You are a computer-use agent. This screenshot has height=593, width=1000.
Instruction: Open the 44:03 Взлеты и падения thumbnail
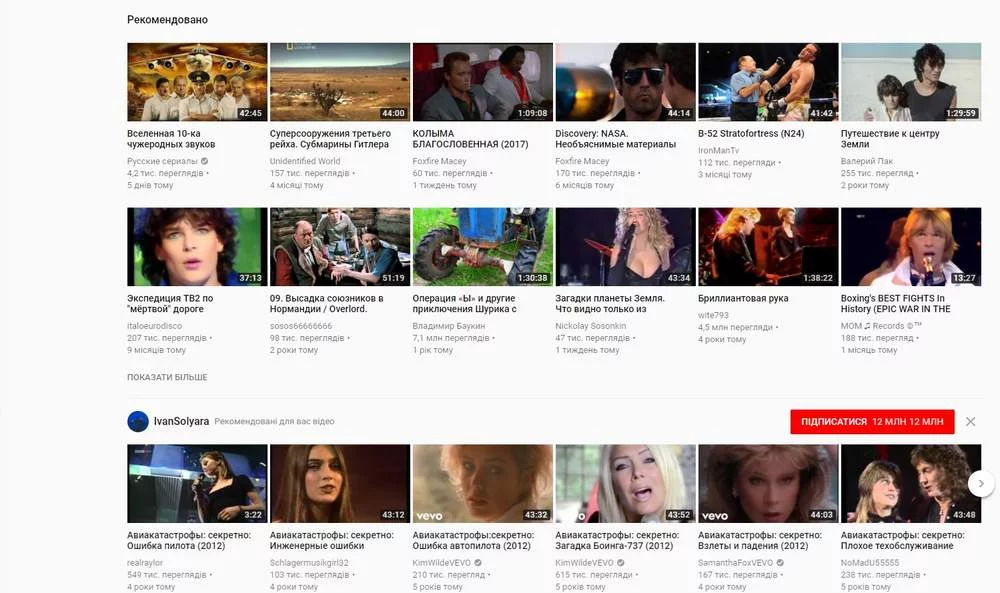coord(768,483)
